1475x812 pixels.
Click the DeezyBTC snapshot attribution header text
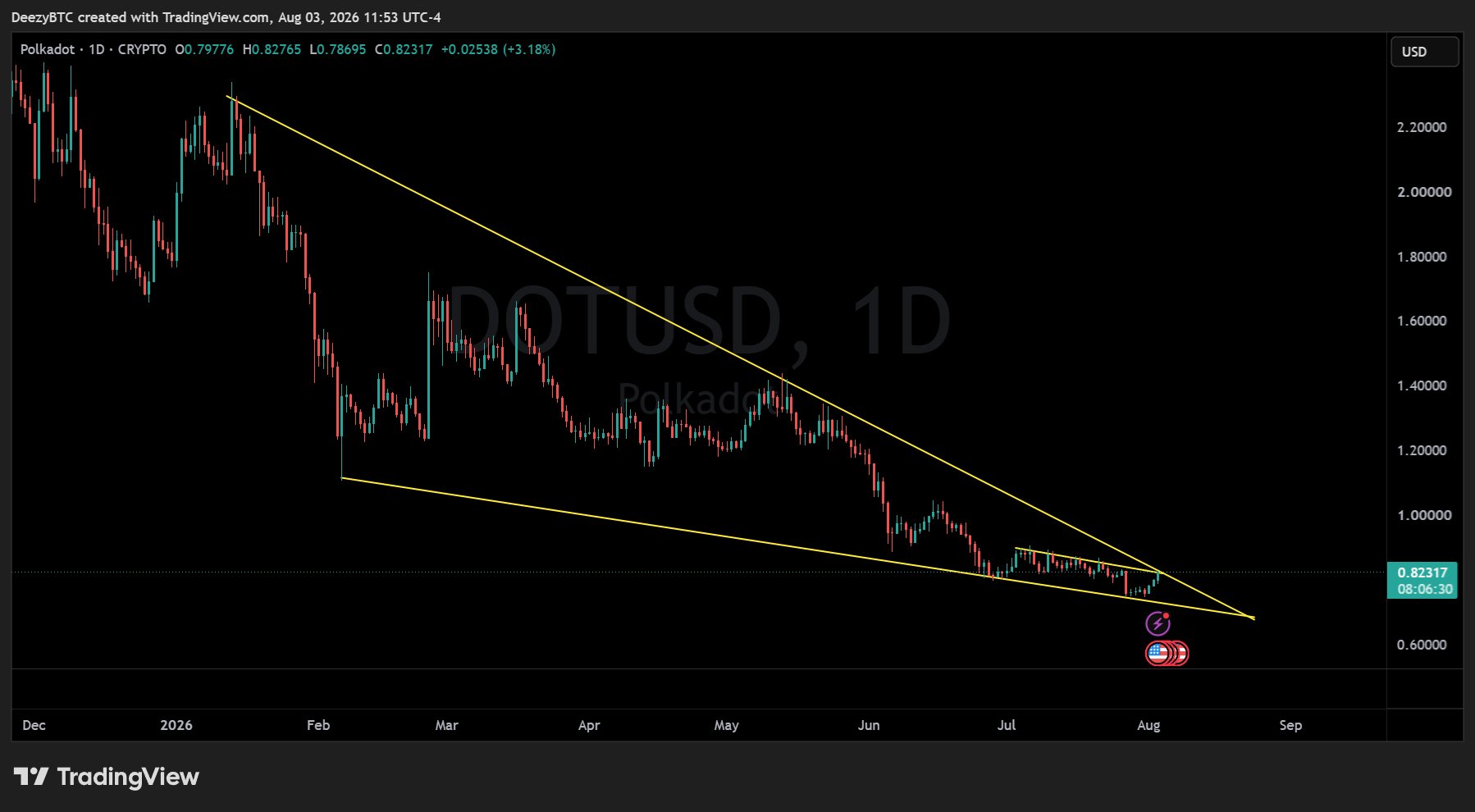pos(226,17)
